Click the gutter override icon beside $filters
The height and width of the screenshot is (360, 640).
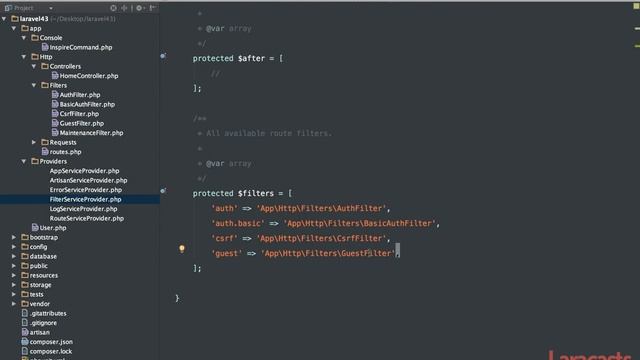click(x=163, y=191)
